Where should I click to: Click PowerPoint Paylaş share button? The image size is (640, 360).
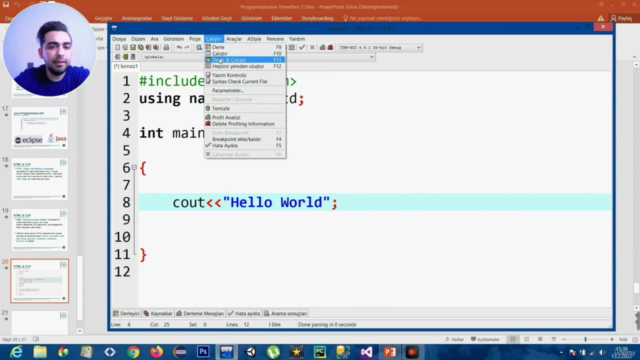pyautogui.click(x=622, y=18)
